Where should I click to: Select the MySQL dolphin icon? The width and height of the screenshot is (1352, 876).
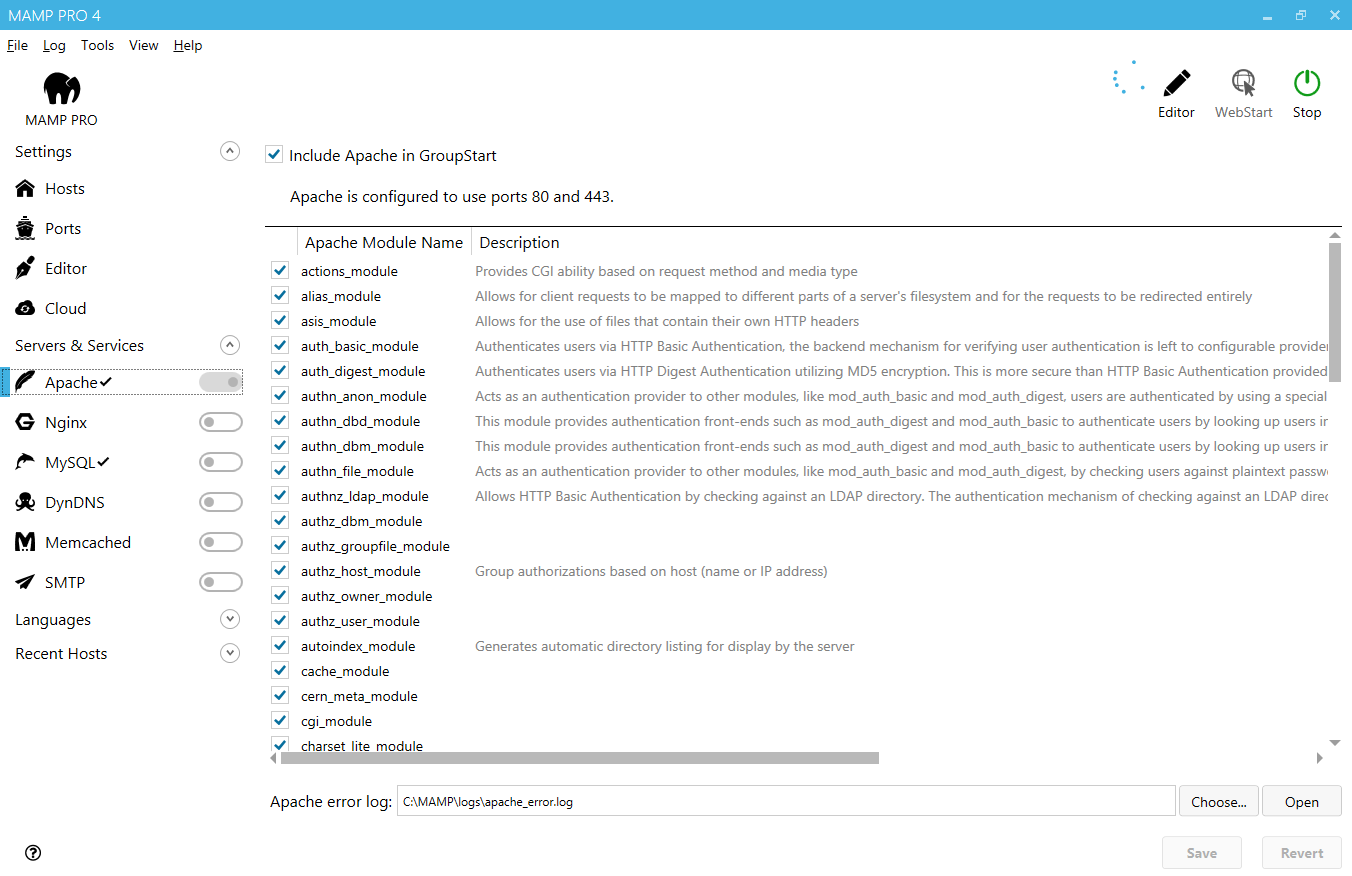click(25, 462)
